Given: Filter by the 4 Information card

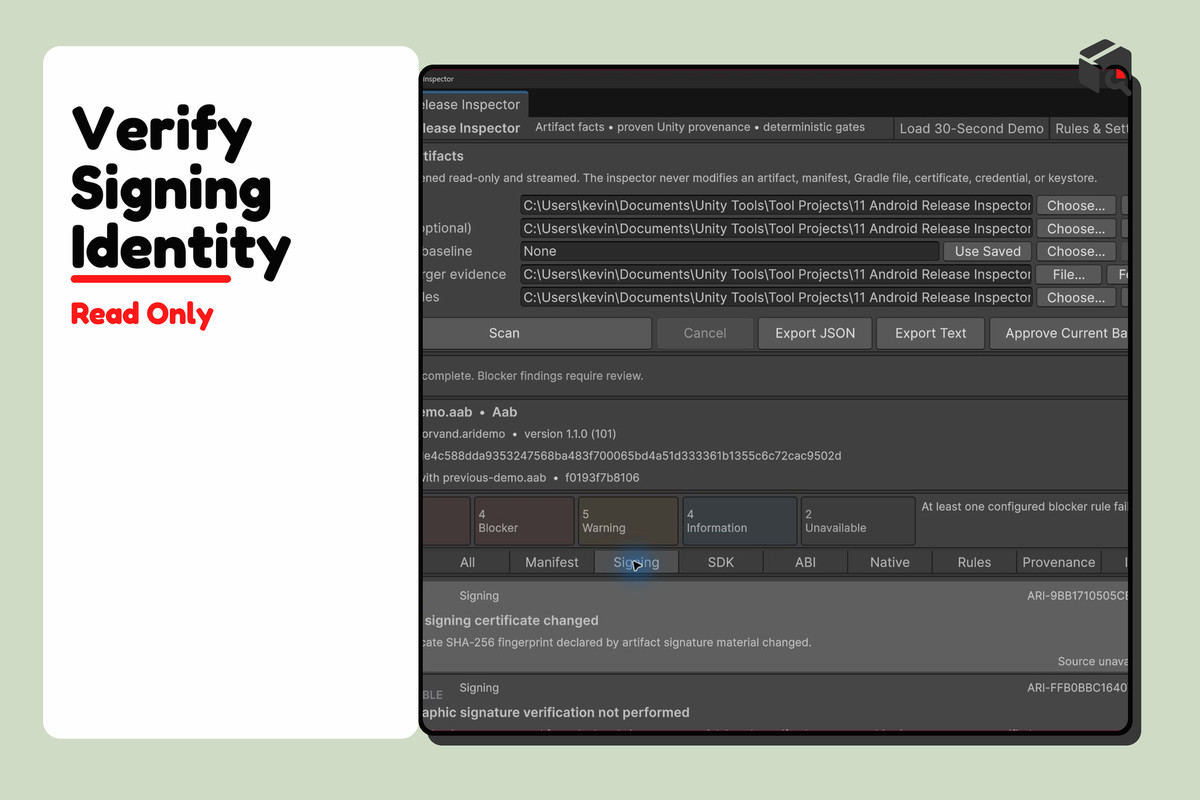Looking at the screenshot, I should click(x=740, y=521).
